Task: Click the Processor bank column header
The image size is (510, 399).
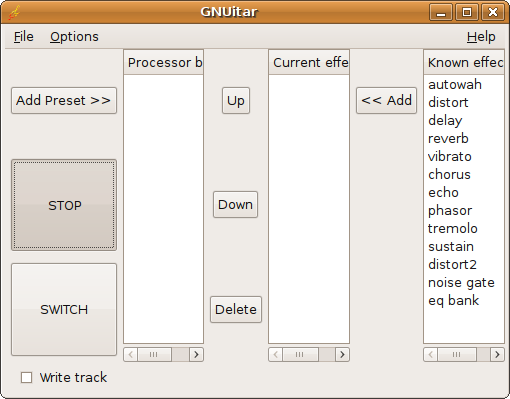Action: click(163, 62)
